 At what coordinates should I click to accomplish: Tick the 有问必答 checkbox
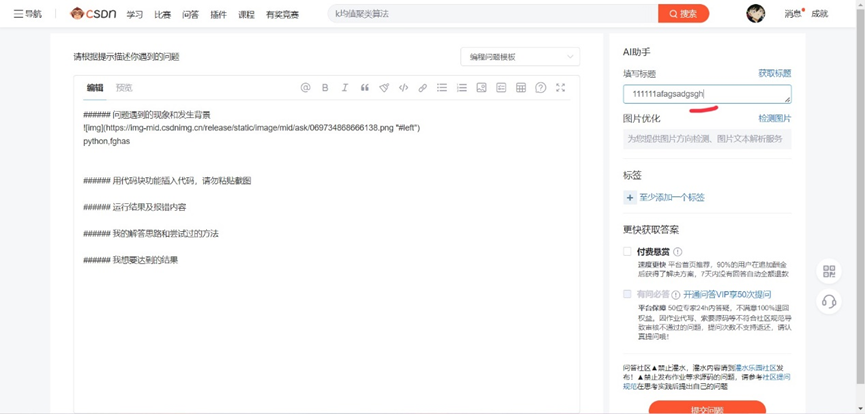(627, 294)
